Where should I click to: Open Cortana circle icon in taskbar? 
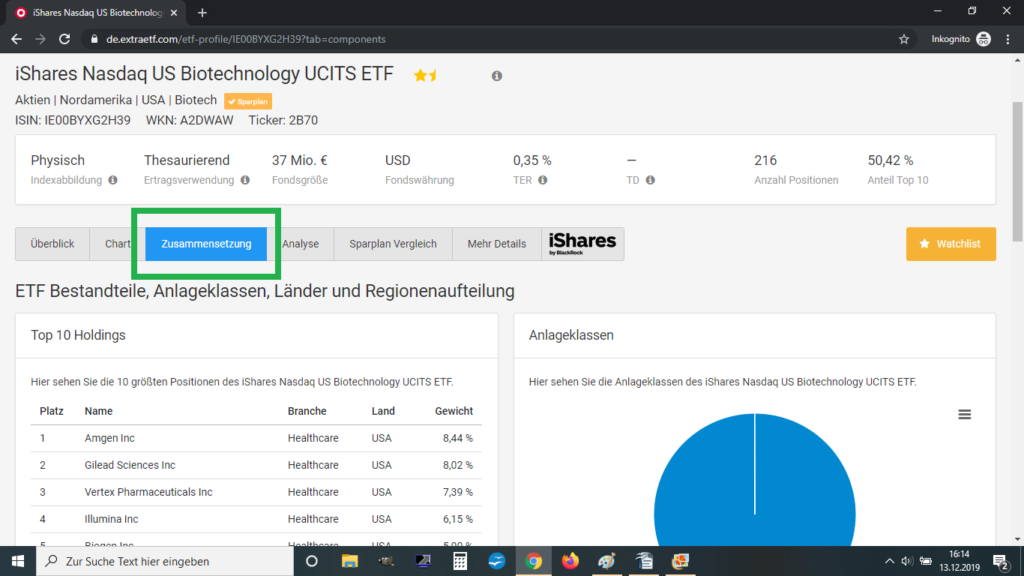312,561
